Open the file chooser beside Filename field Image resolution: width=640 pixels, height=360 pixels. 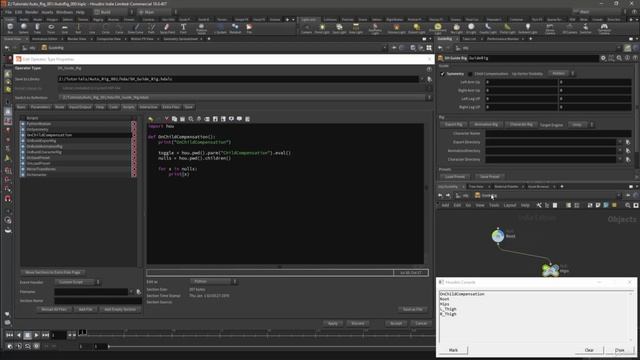click(138, 291)
